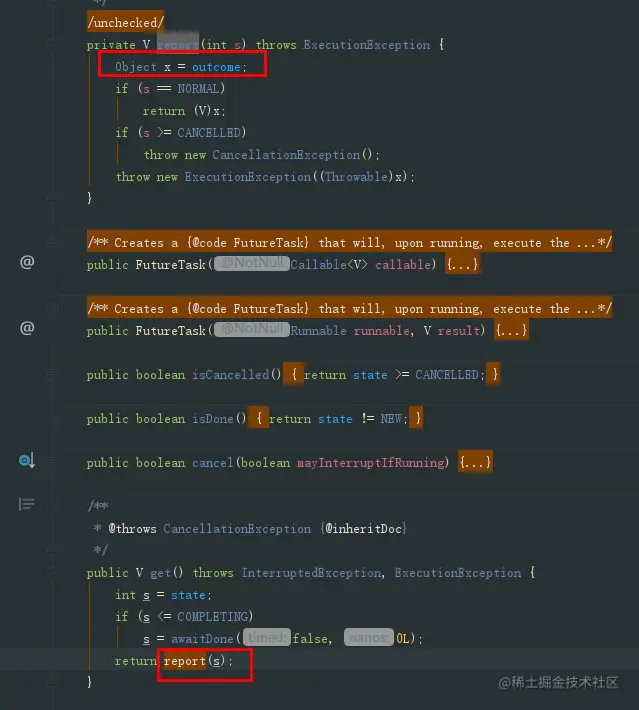Expand the folded /unchecked/ annotation
The height and width of the screenshot is (710, 639).
click(125, 22)
